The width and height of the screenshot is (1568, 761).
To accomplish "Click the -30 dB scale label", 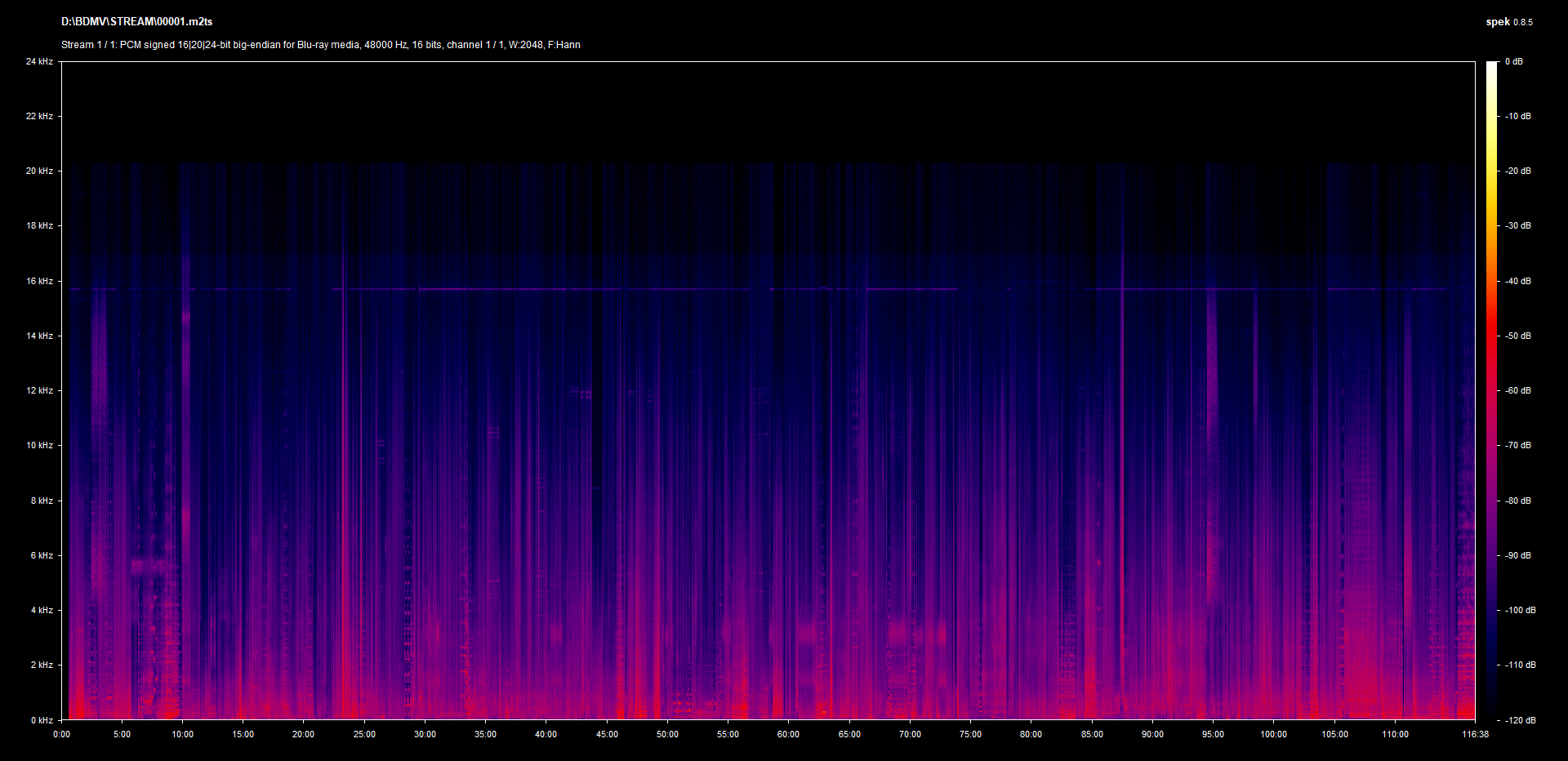I will click(x=1518, y=225).
